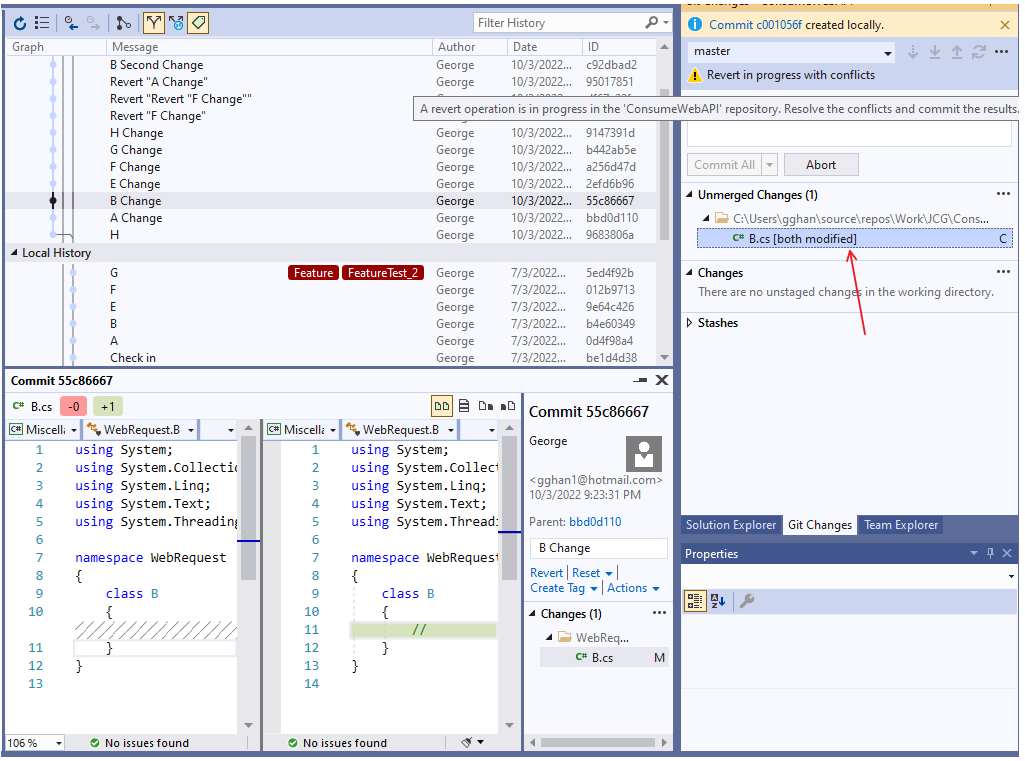Switch to the Team Explorer tab
This screenshot has height=761, width=1025.
[901, 525]
